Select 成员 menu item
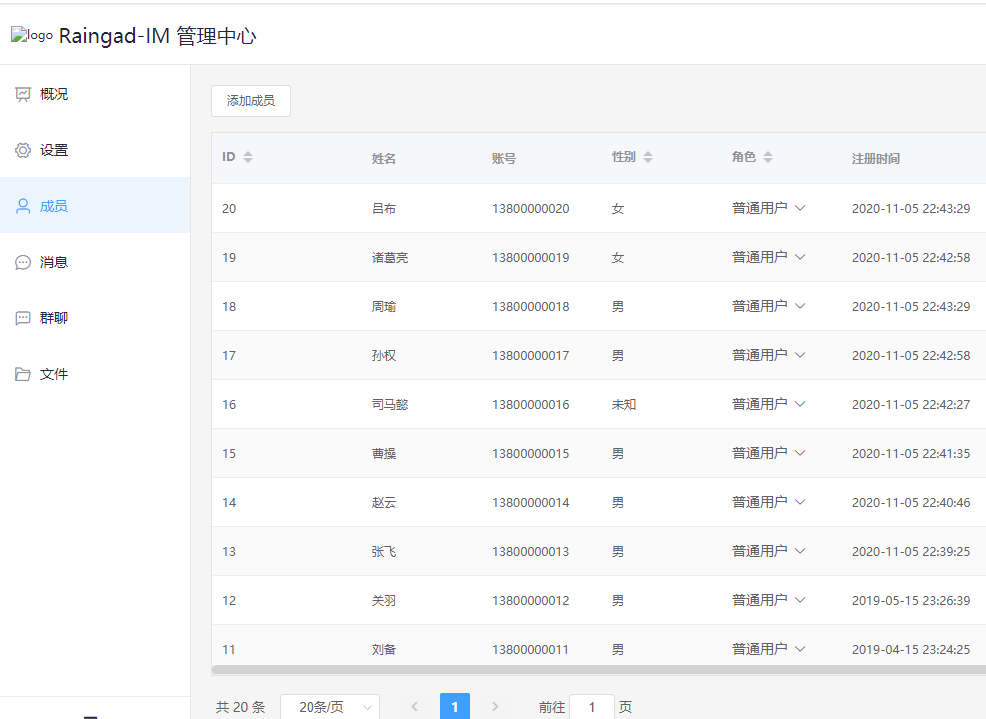986x719 pixels. click(x=95, y=206)
